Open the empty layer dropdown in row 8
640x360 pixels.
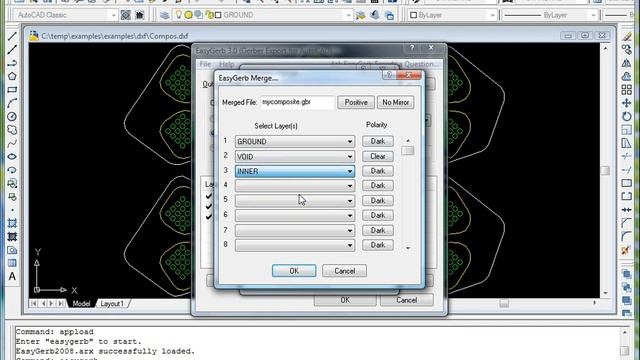point(295,245)
